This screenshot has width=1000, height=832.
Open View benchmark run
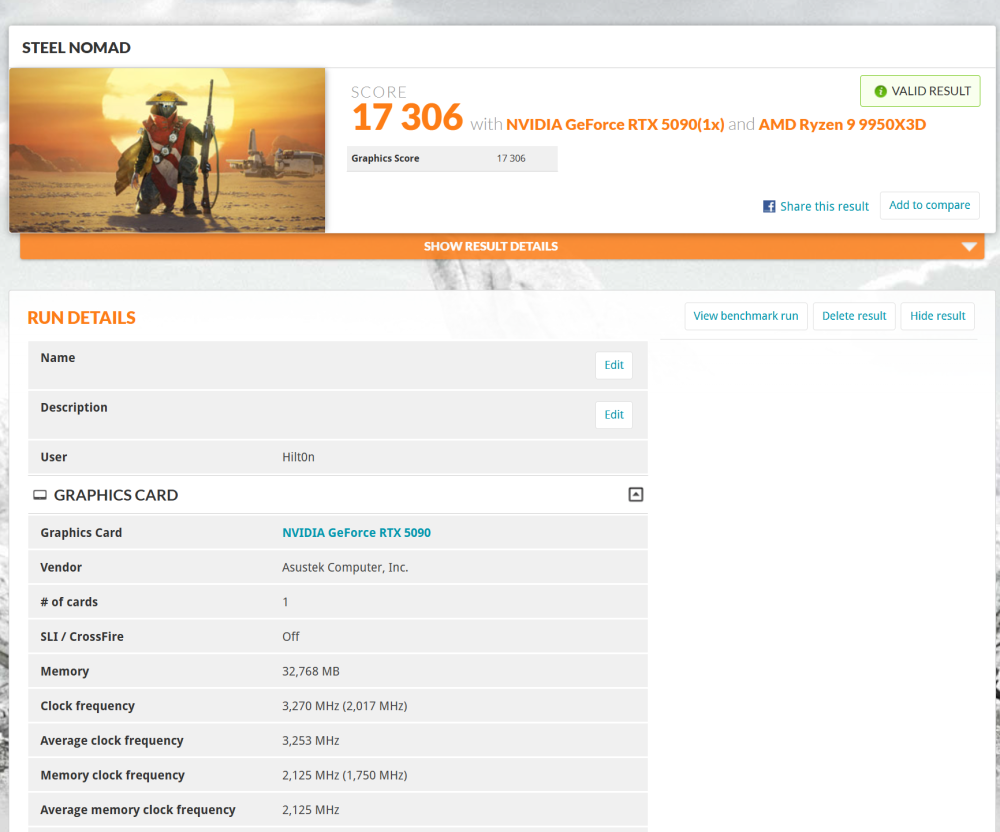[745, 316]
